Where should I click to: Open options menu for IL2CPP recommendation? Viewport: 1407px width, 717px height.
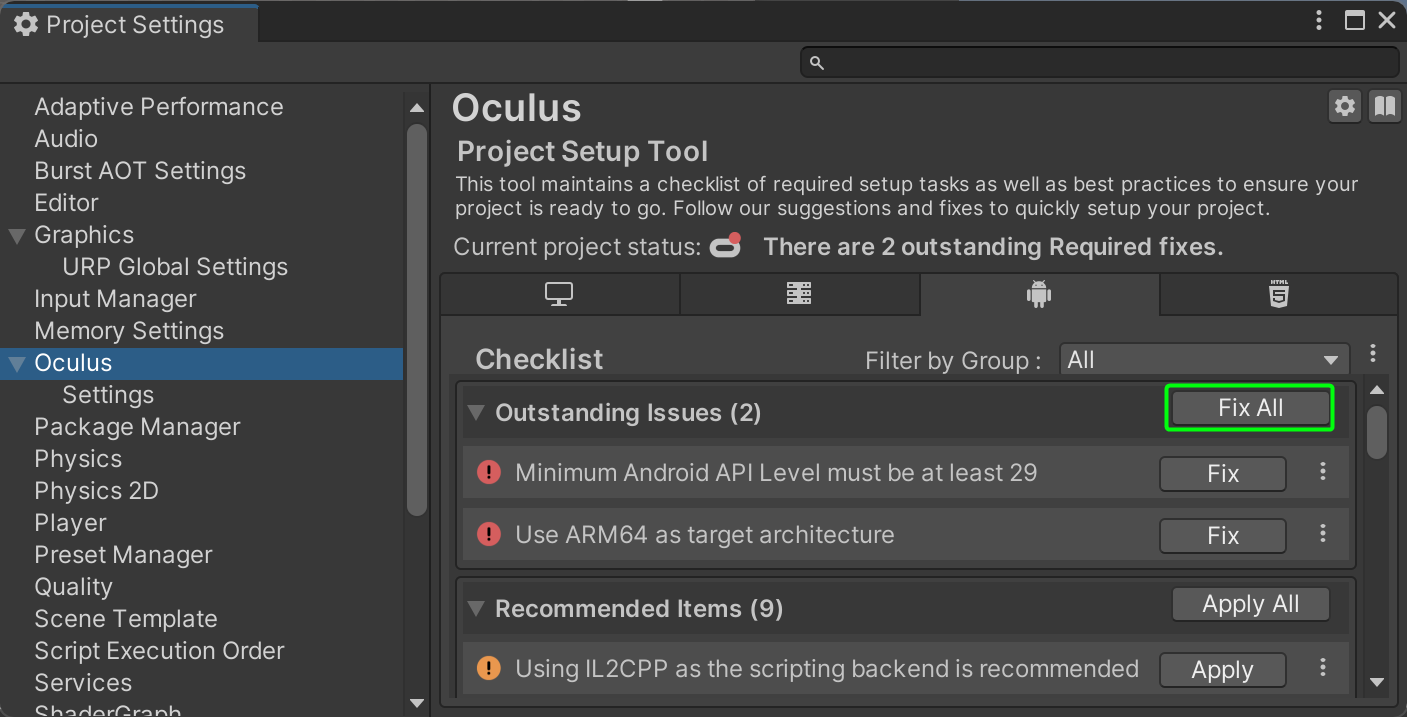click(1323, 668)
